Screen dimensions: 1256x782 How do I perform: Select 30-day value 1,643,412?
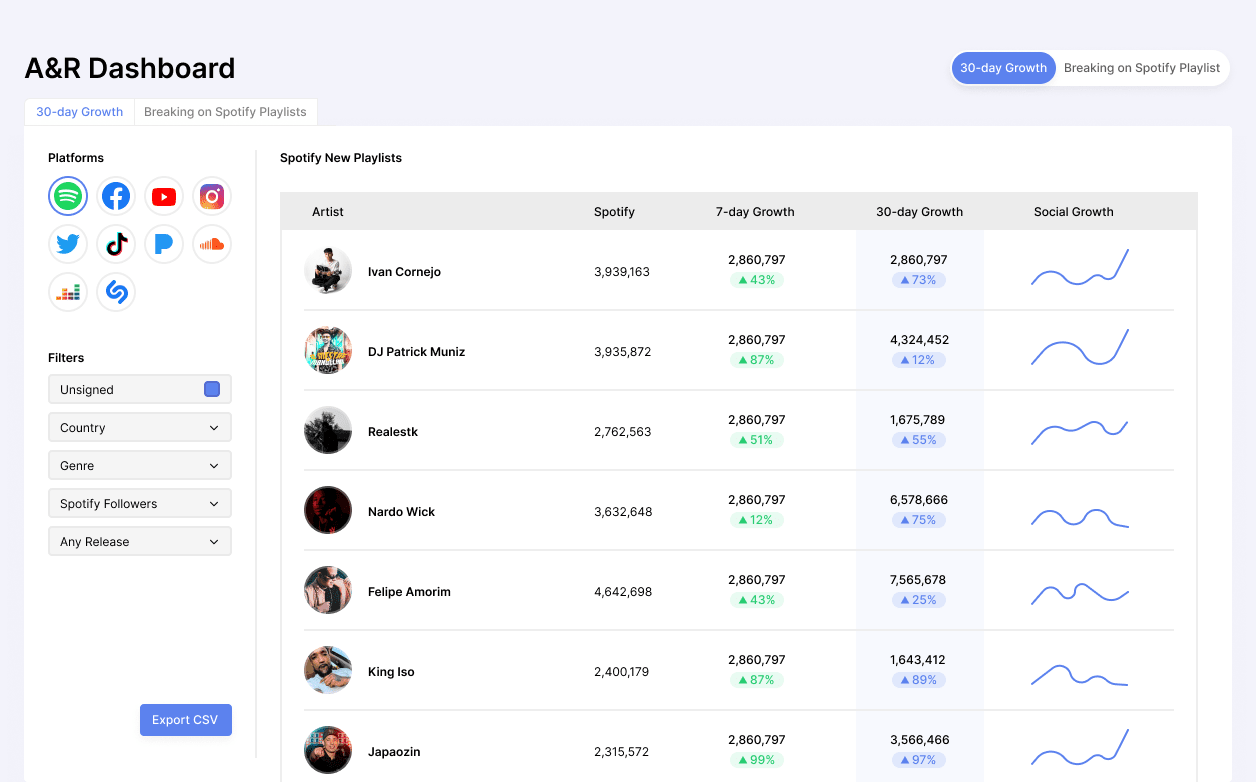tap(919, 660)
